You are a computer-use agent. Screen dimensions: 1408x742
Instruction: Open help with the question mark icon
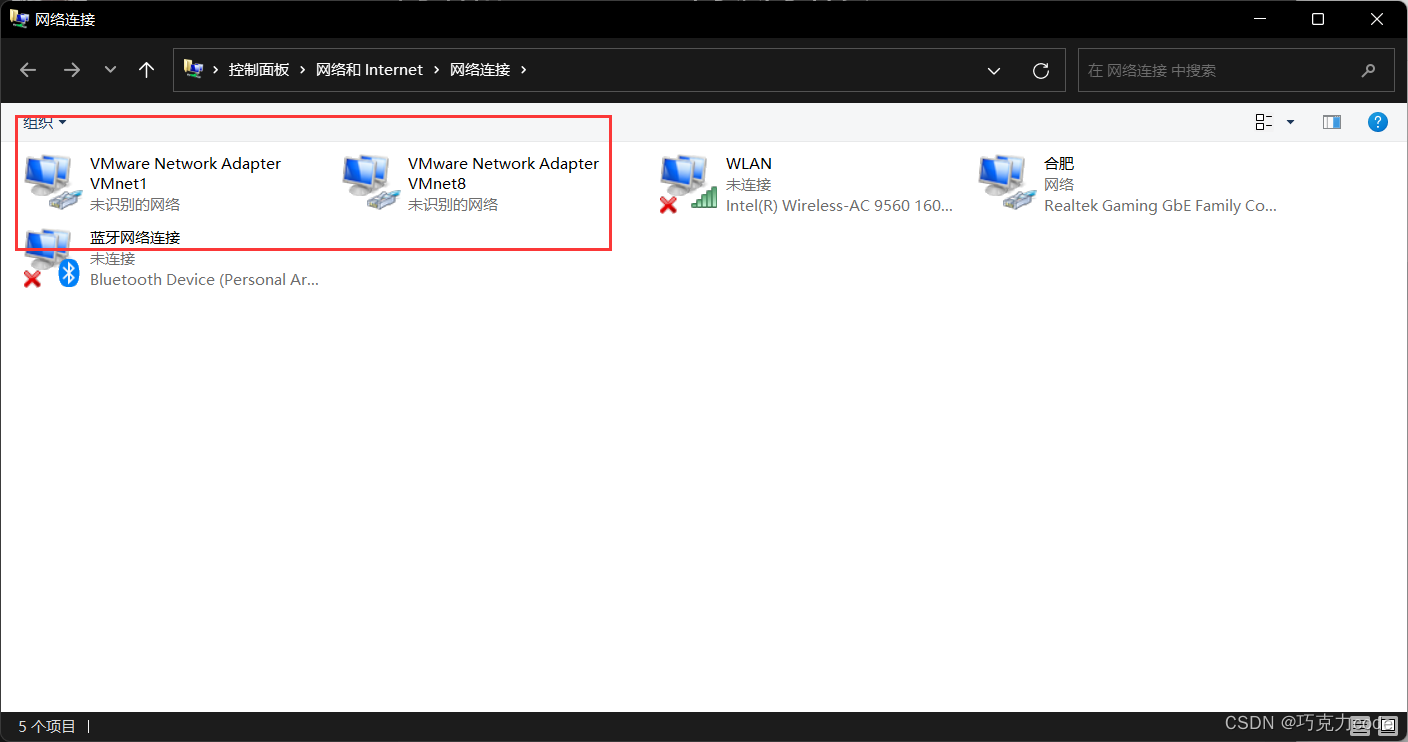(1378, 122)
